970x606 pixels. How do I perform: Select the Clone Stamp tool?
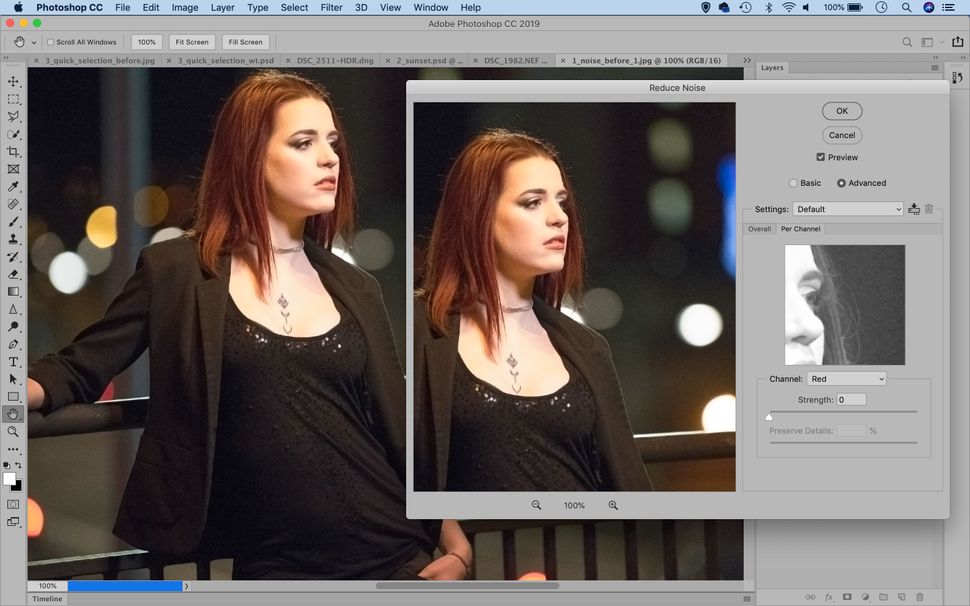pyautogui.click(x=13, y=239)
